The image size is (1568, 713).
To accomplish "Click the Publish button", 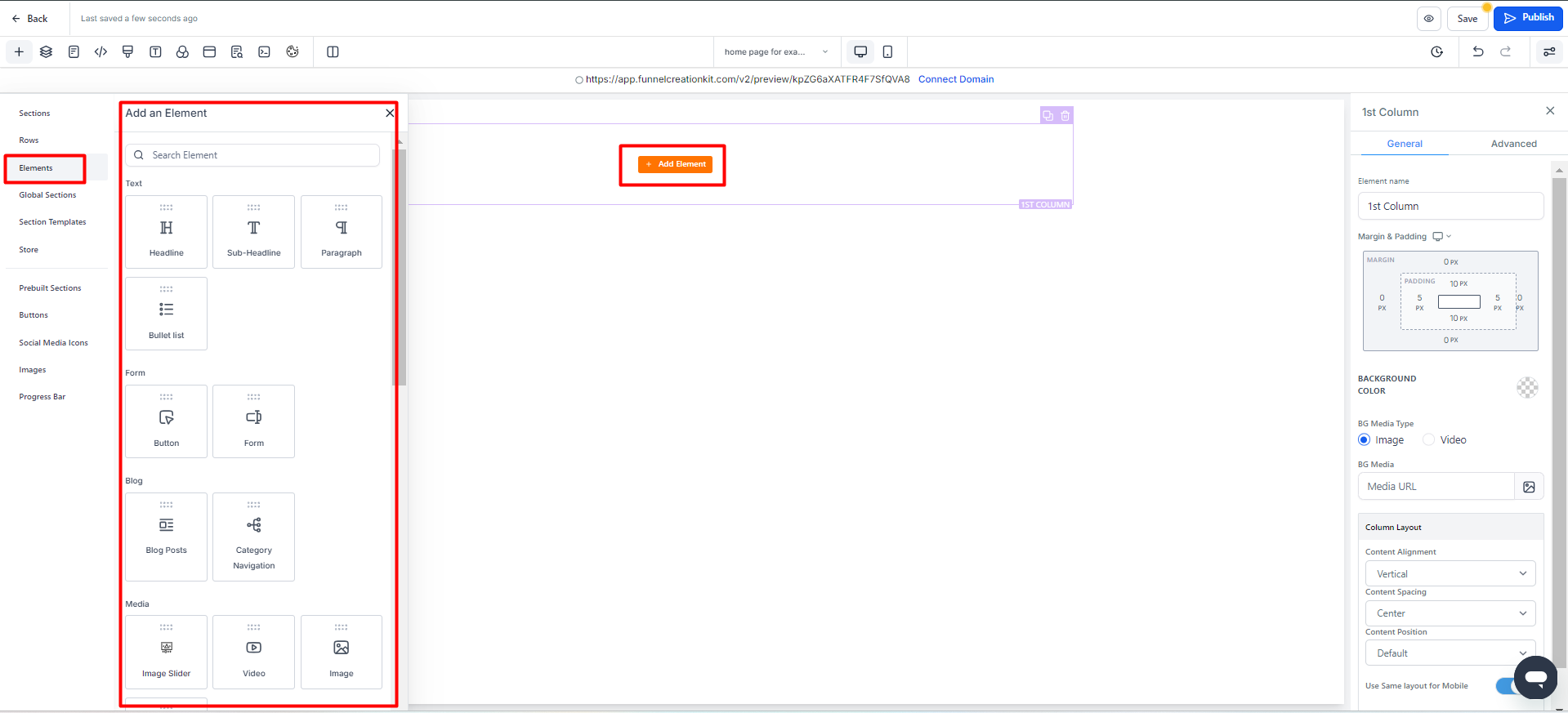I will coord(1528,18).
